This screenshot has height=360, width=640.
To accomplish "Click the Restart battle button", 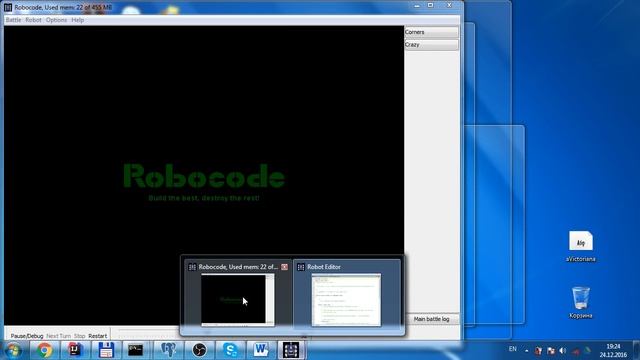I will click(98, 336).
